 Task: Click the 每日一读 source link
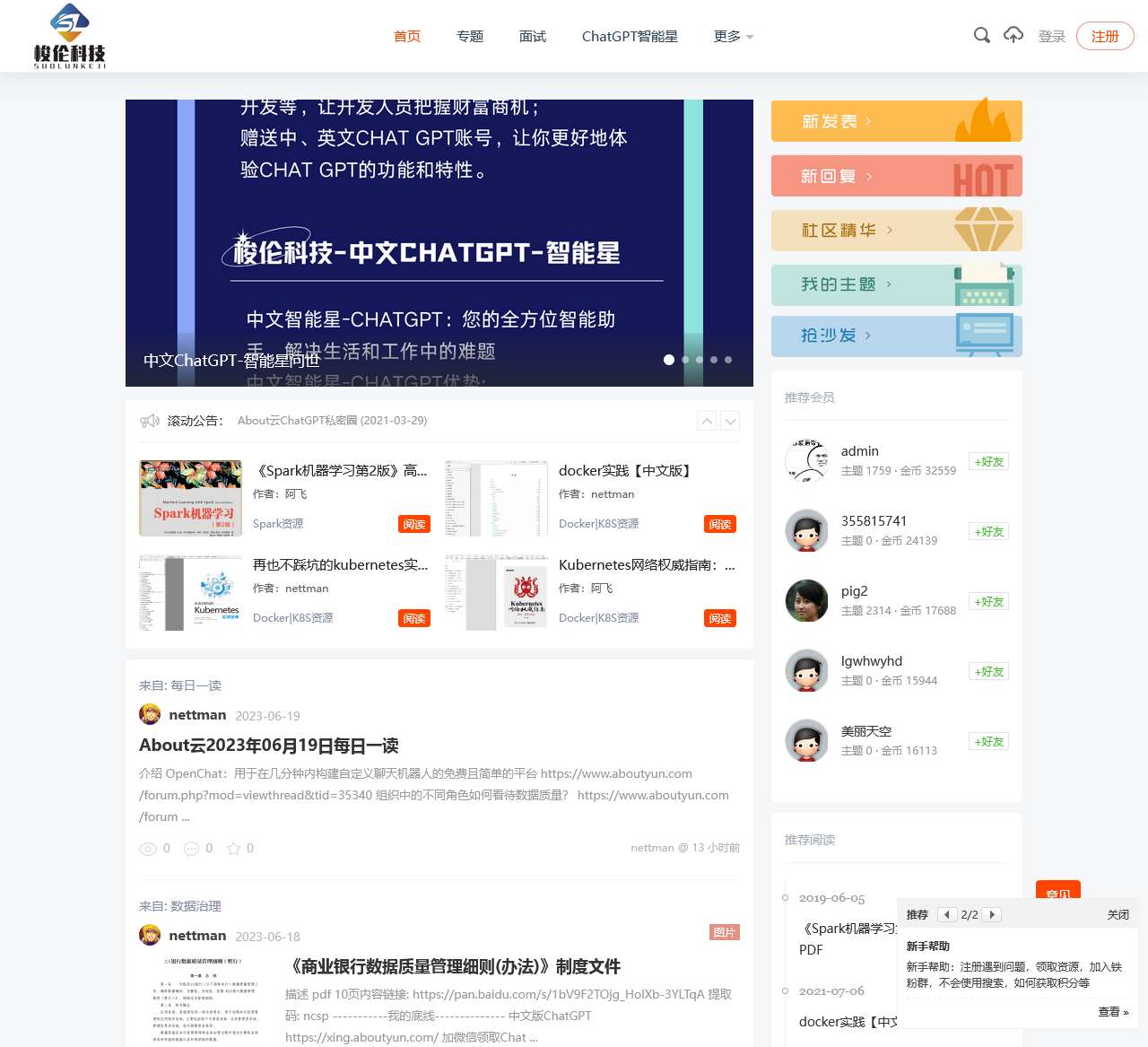(x=196, y=685)
